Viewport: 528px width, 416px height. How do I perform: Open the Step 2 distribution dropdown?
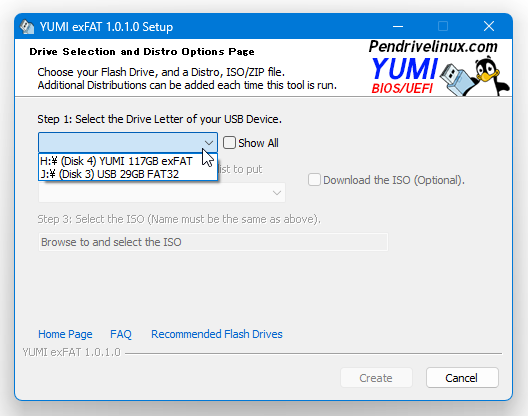tap(162, 193)
